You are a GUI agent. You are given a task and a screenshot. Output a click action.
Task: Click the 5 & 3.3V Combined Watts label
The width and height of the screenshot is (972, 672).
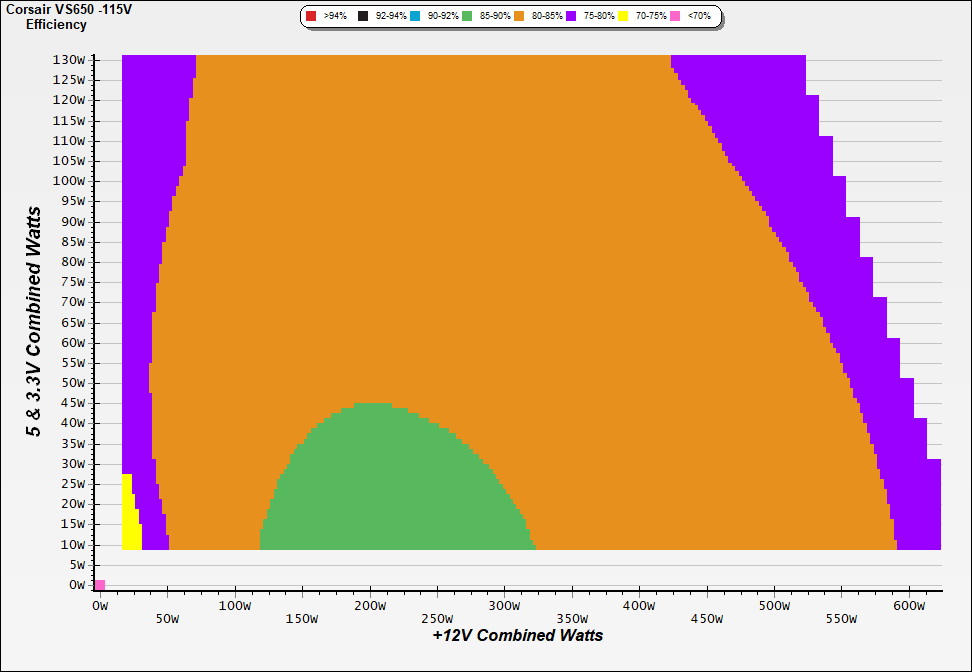tap(34, 322)
